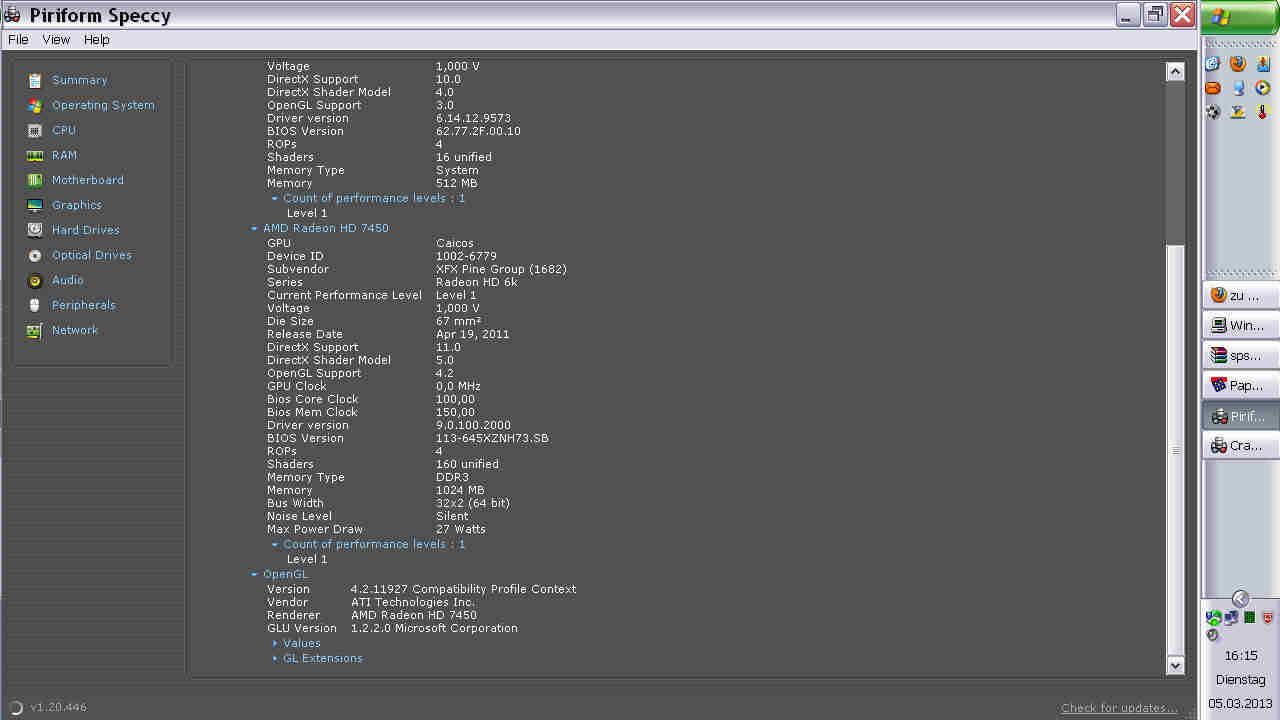The height and width of the screenshot is (720, 1280).
Task: Click the scrollbar up arrow
Action: point(1175,71)
